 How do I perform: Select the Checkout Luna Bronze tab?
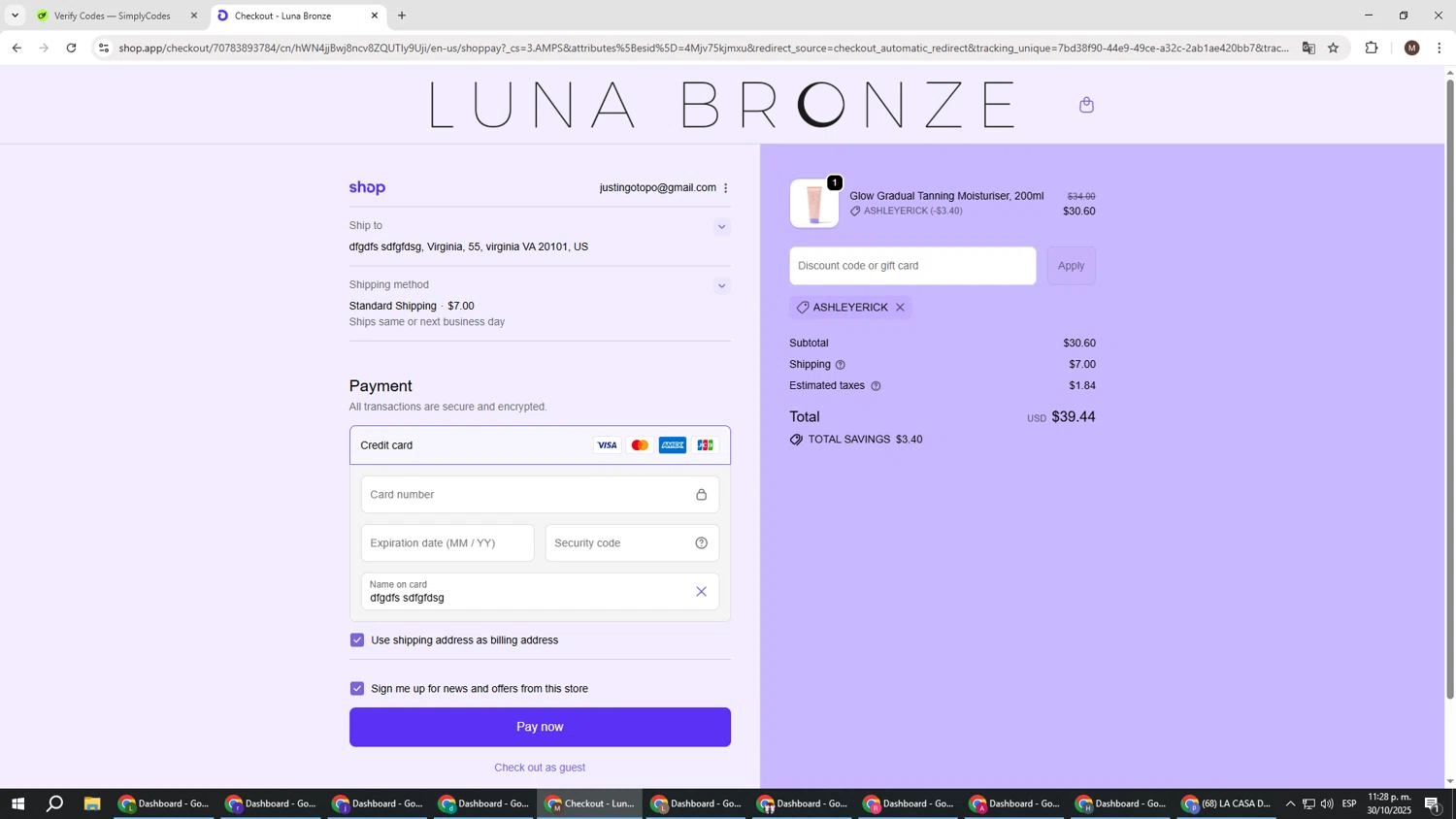(x=283, y=16)
